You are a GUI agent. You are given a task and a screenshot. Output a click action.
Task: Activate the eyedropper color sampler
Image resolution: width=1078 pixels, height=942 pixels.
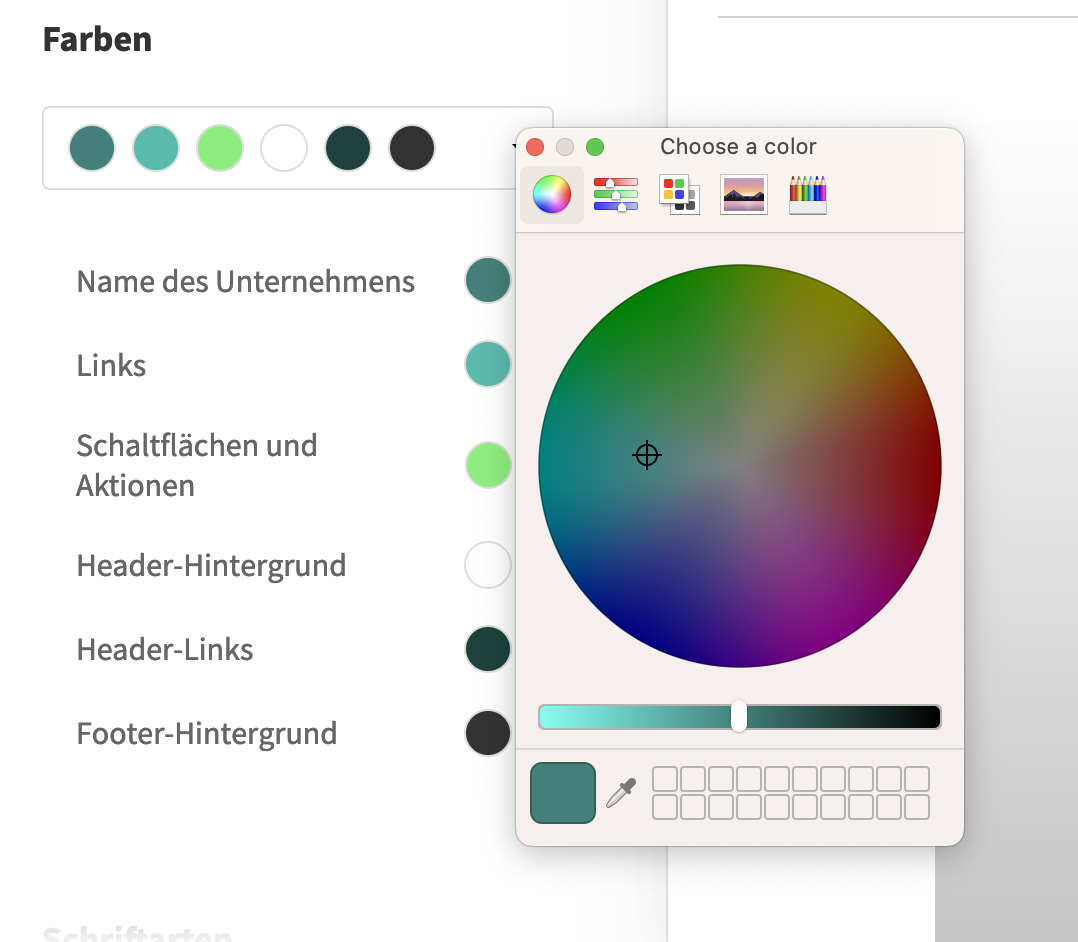click(621, 794)
